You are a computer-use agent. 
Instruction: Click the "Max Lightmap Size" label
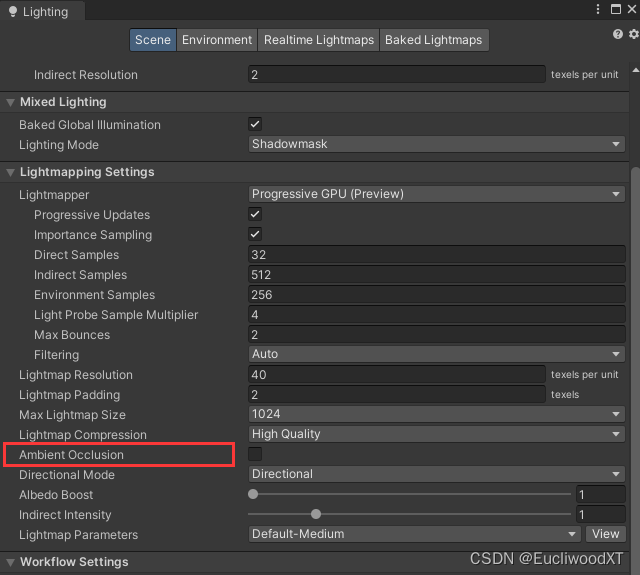tap(72, 415)
